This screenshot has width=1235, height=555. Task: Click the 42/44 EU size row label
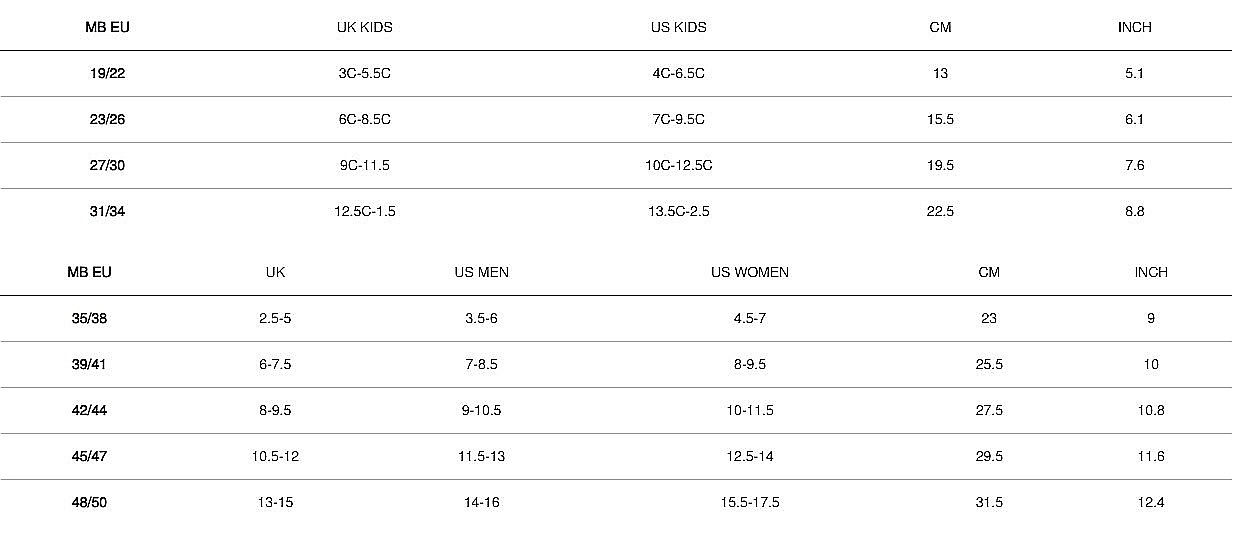point(89,410)
